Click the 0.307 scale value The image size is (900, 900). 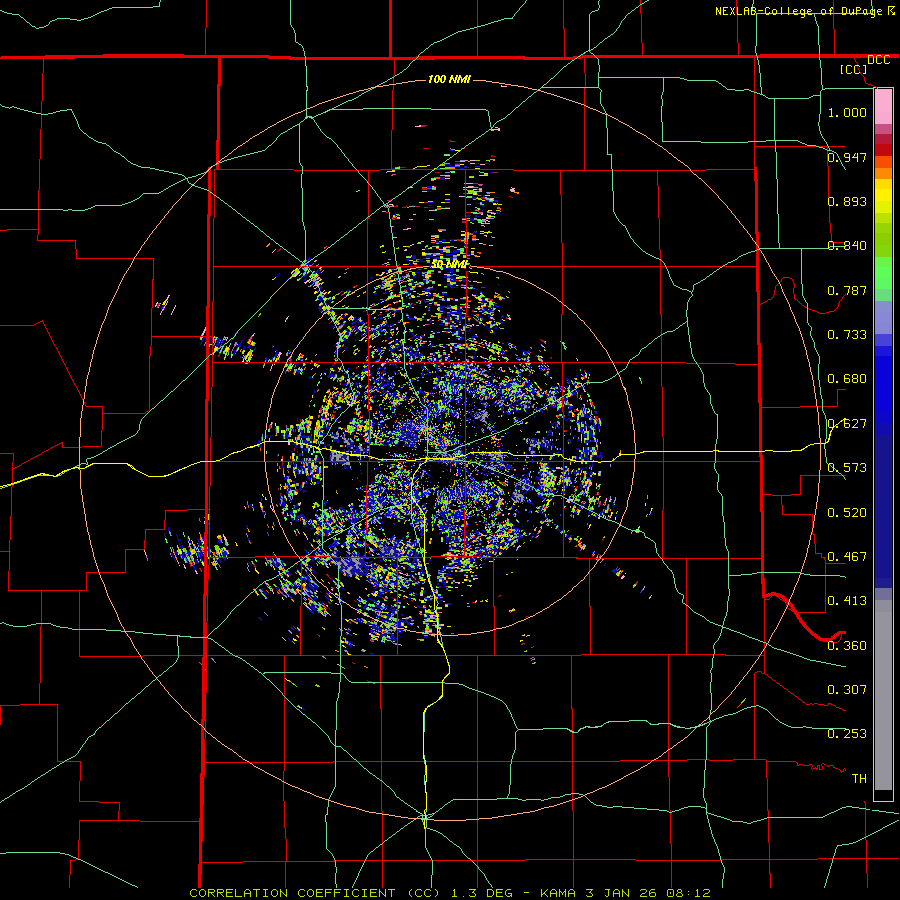pos(847,690)
